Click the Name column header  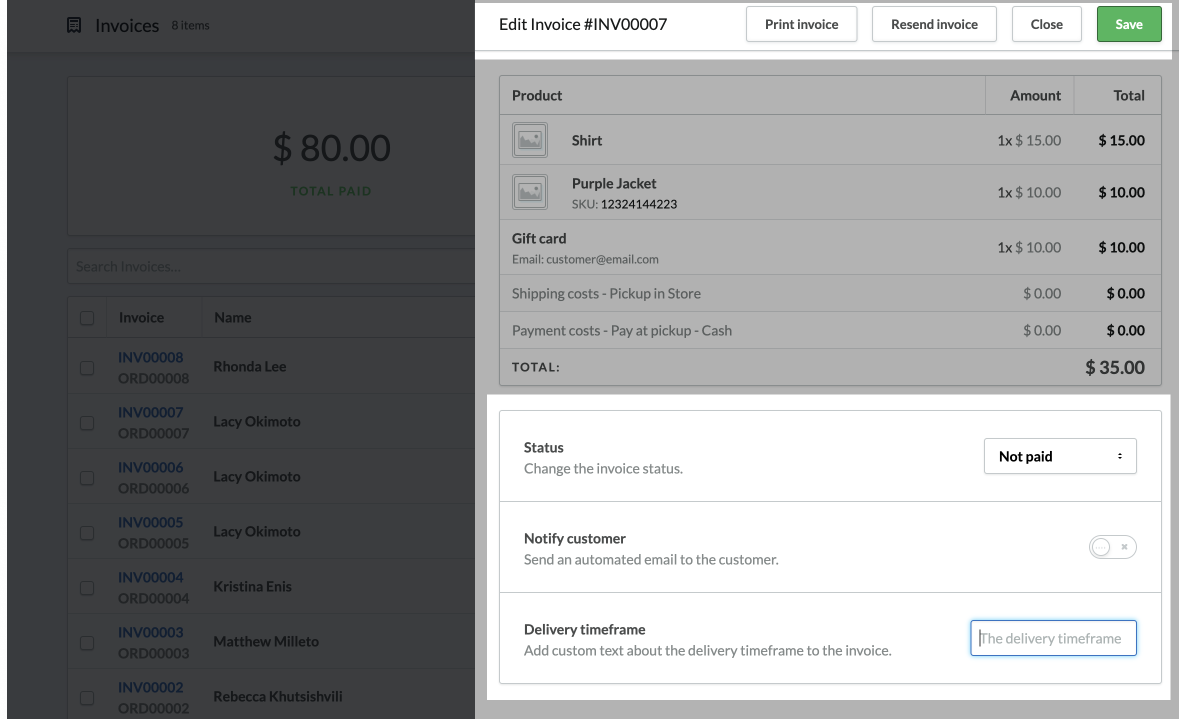[x=232, y=318]
